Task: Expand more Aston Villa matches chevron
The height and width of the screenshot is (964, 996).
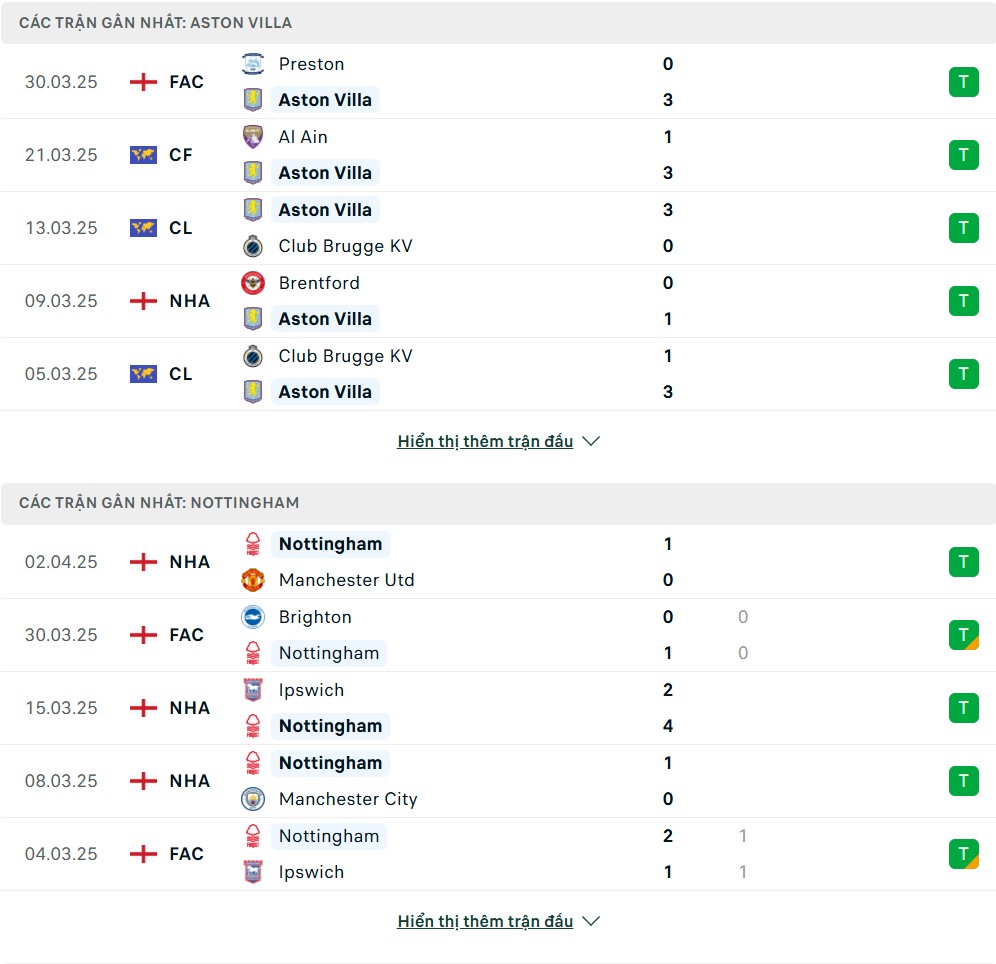Action: pos(591,441)
